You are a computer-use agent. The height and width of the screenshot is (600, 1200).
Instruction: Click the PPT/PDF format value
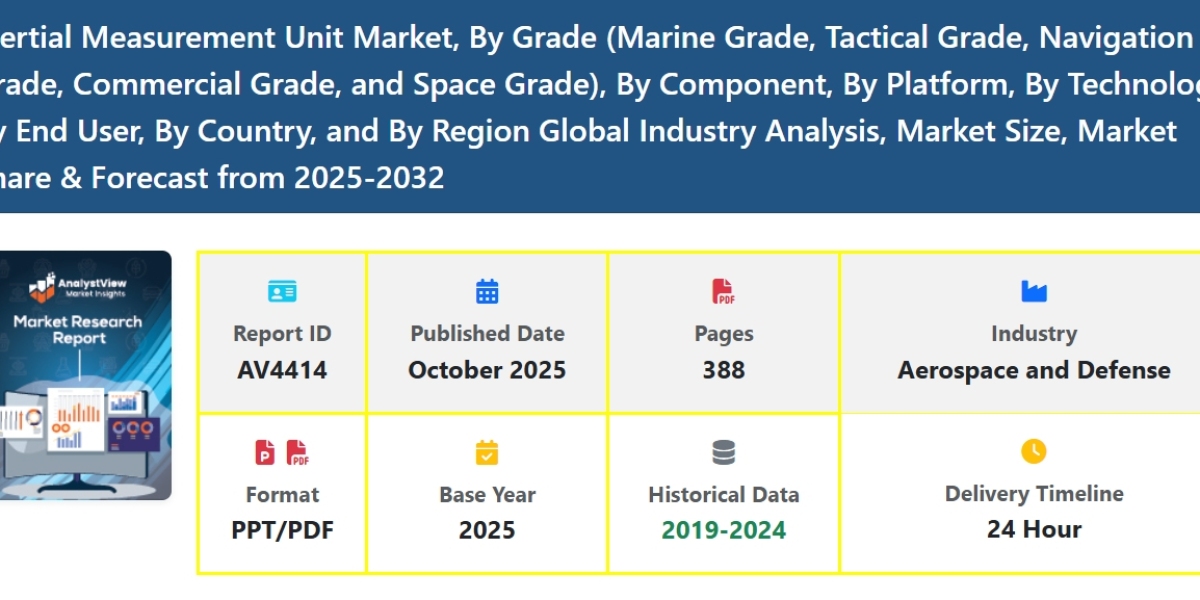coord(282,530)
